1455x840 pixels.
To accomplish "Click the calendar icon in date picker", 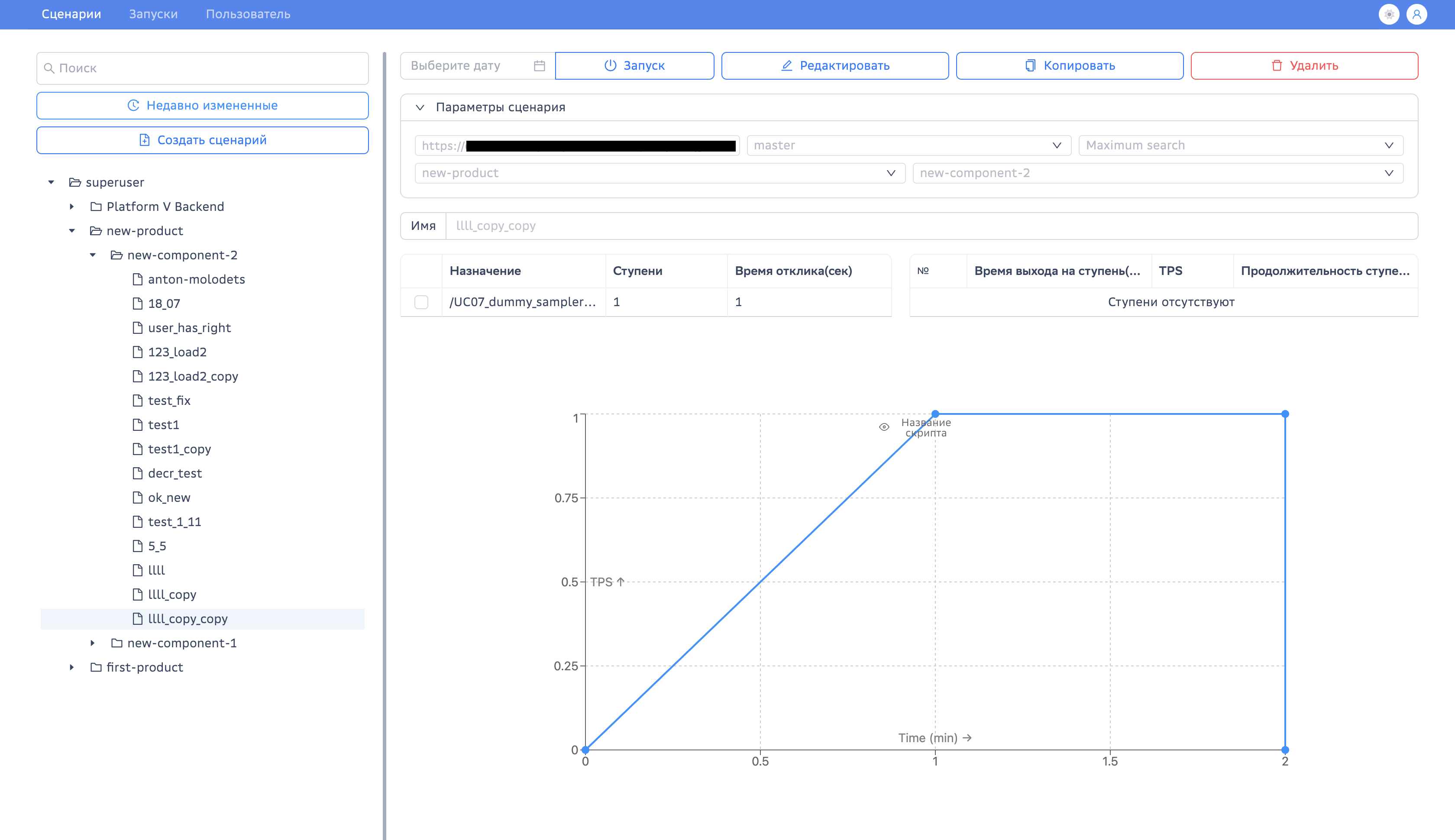I will (539, 66).
